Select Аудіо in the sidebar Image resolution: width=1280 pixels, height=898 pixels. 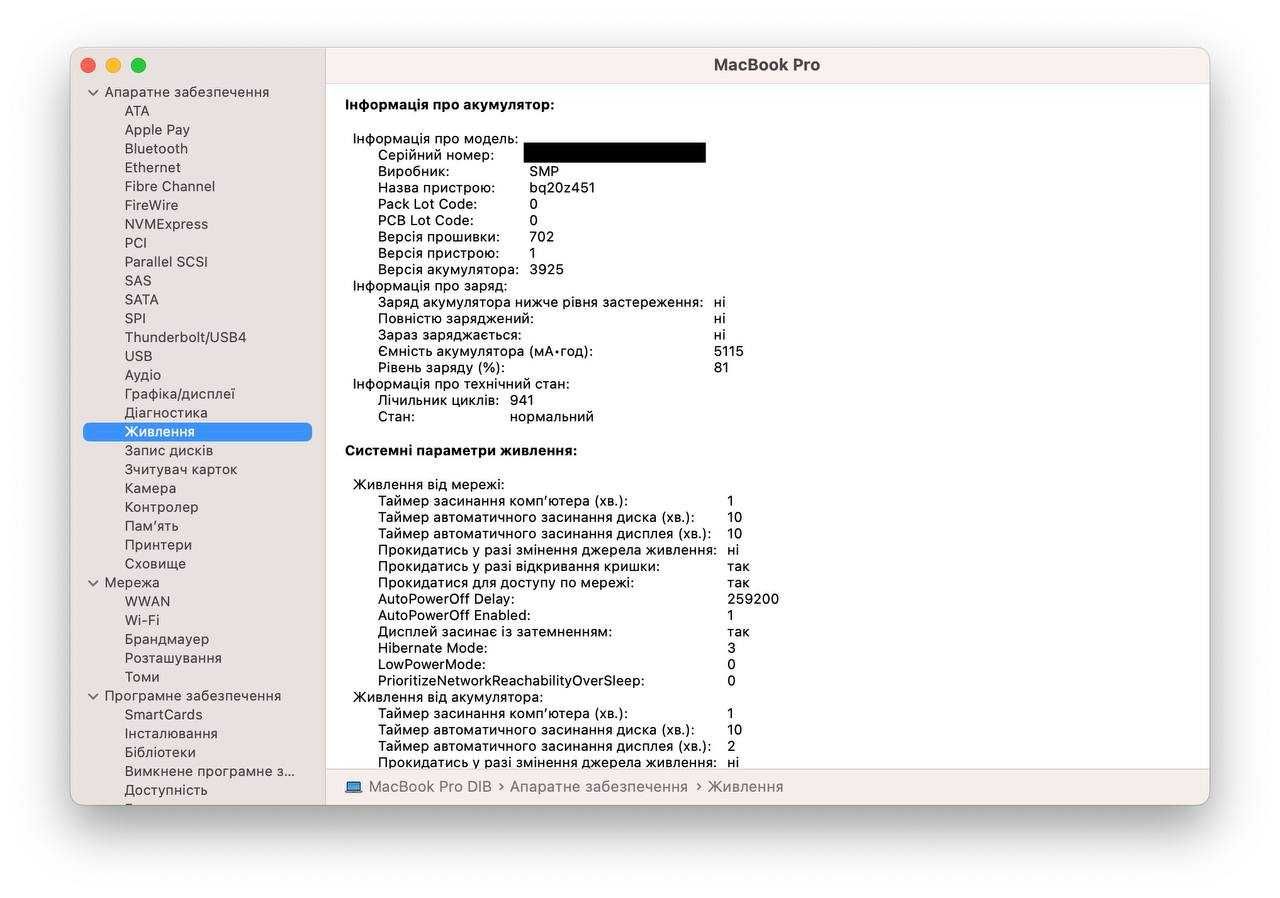(142, 375)
